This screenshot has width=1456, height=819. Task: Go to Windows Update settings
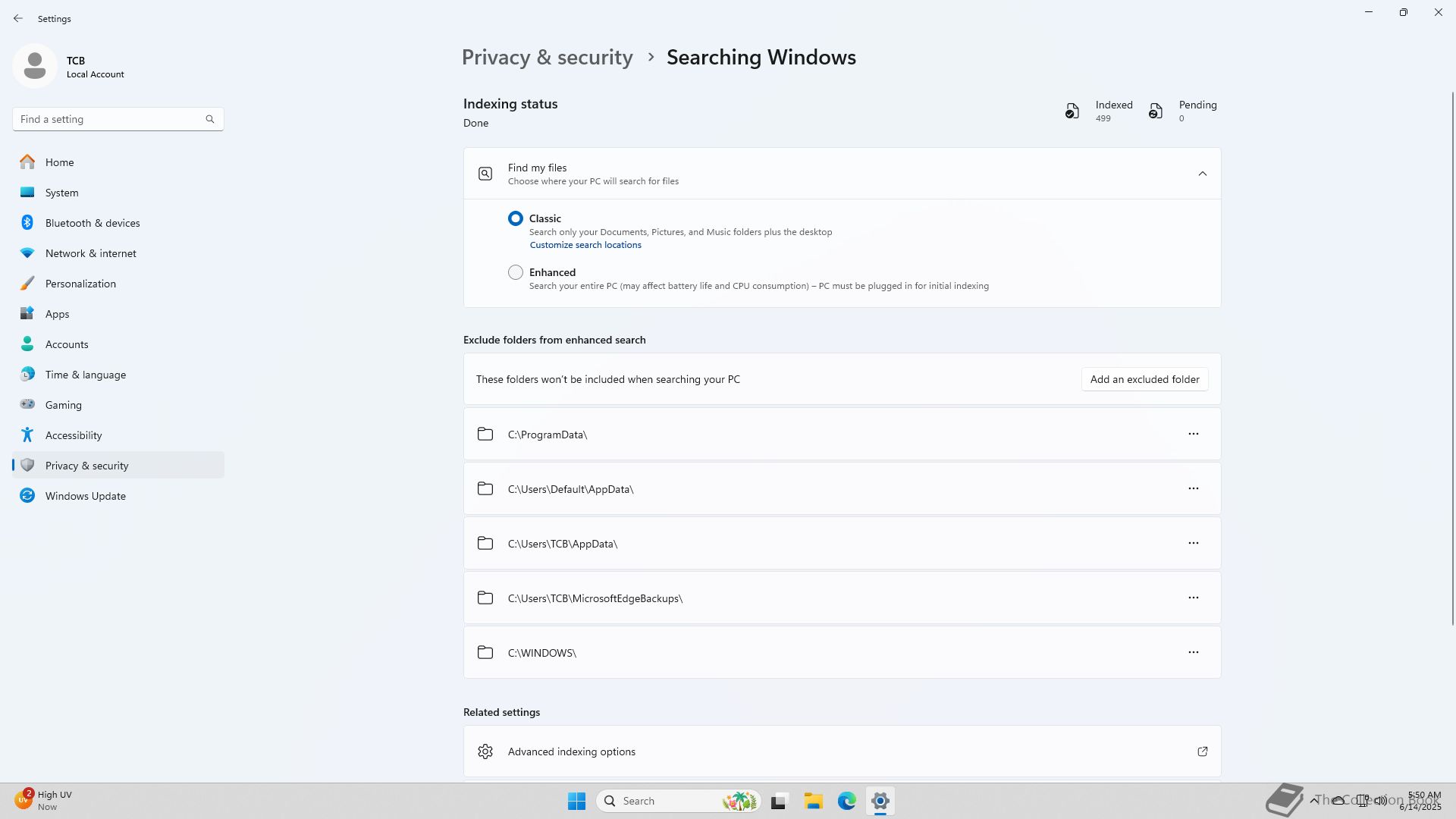click(85, 496)
